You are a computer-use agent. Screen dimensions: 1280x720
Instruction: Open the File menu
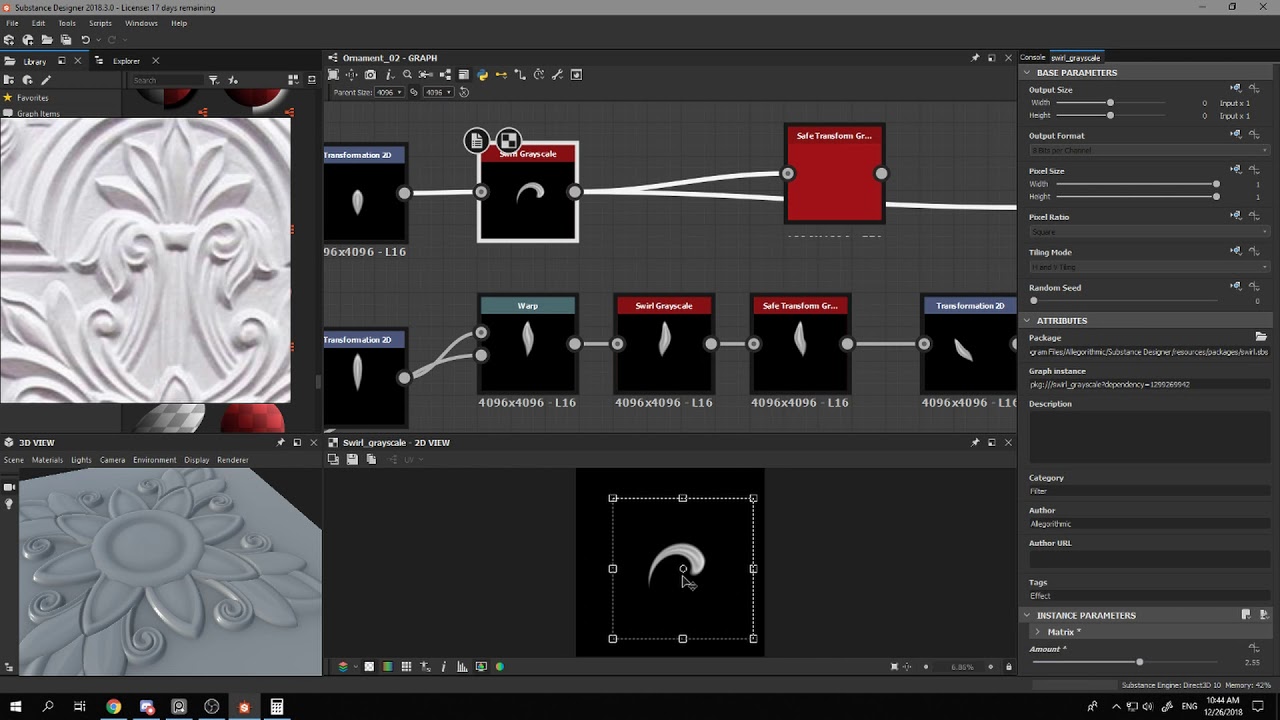[12, 23]
